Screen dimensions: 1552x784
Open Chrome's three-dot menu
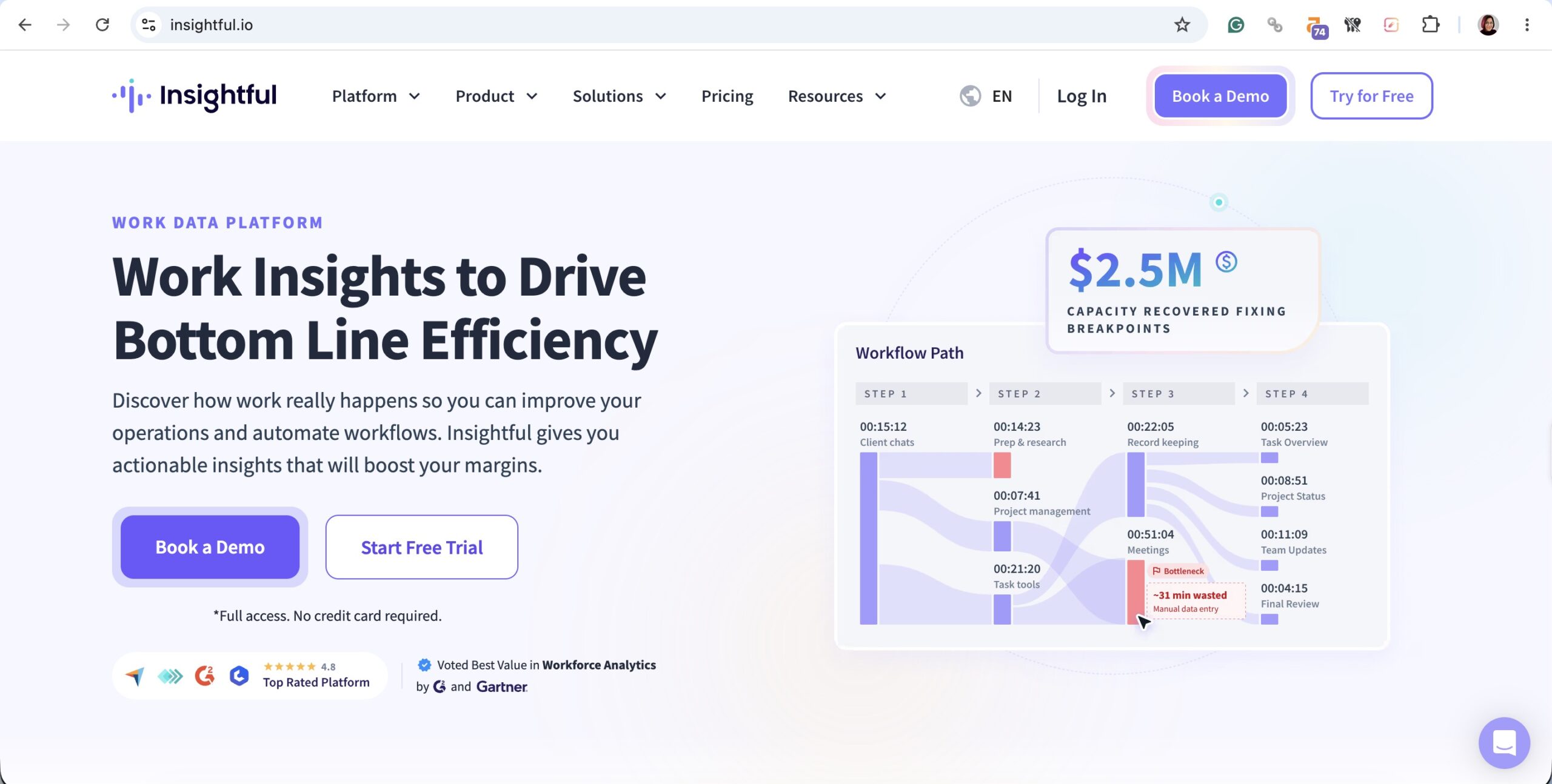(x=1527, y=25)
